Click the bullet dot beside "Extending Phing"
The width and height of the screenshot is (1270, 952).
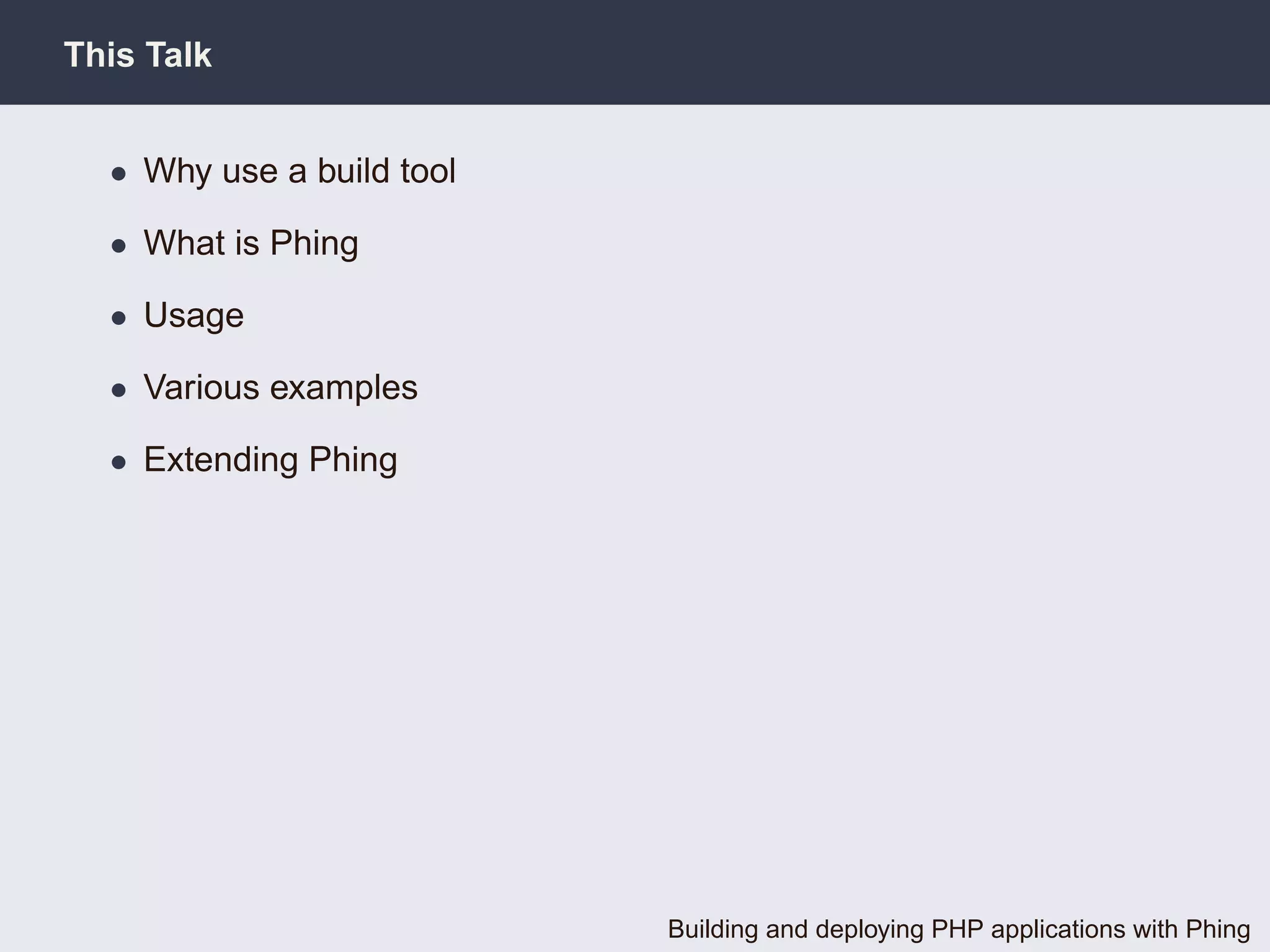(x=118, y=462)
